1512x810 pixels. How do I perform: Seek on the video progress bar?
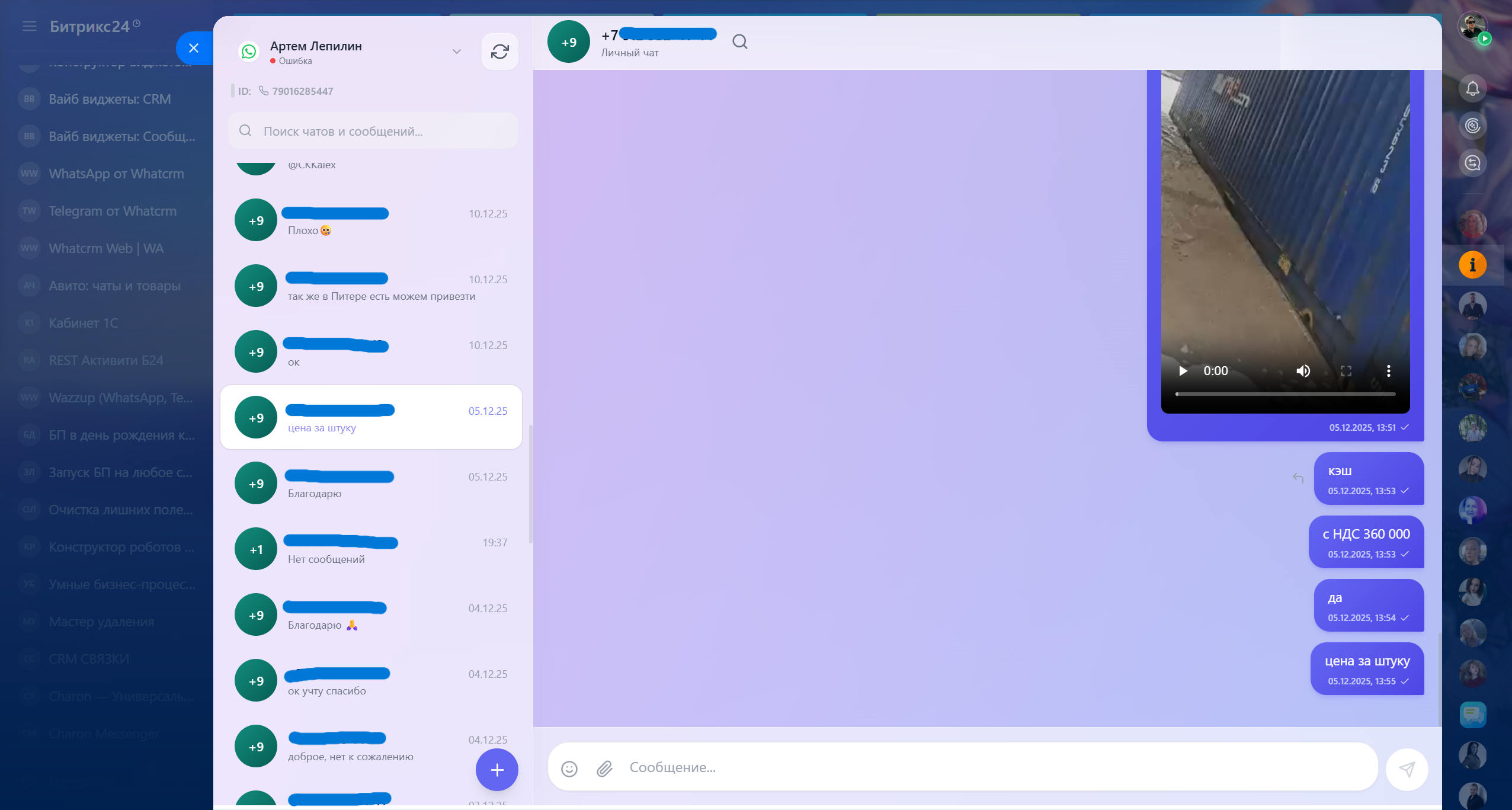[1284, 394]
